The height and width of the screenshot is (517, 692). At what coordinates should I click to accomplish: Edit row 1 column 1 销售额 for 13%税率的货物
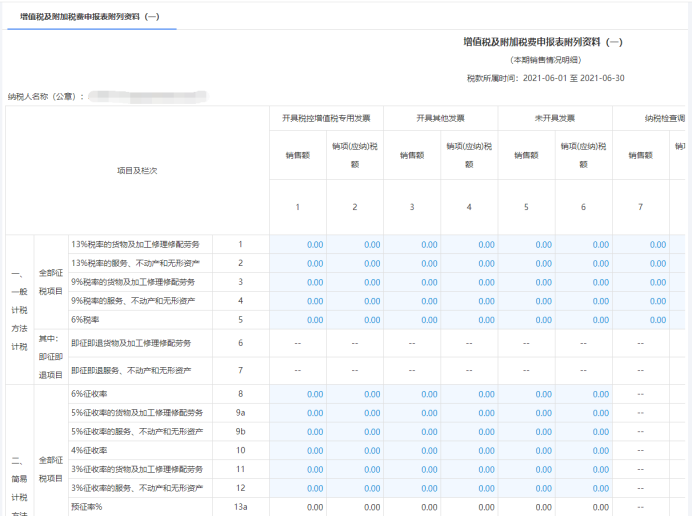298,245
